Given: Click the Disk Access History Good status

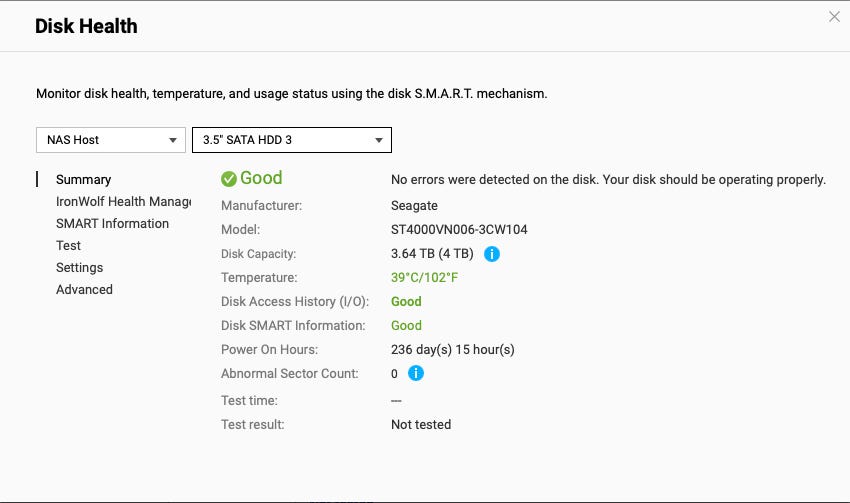Looking at the screenshot, I should 406,302.
